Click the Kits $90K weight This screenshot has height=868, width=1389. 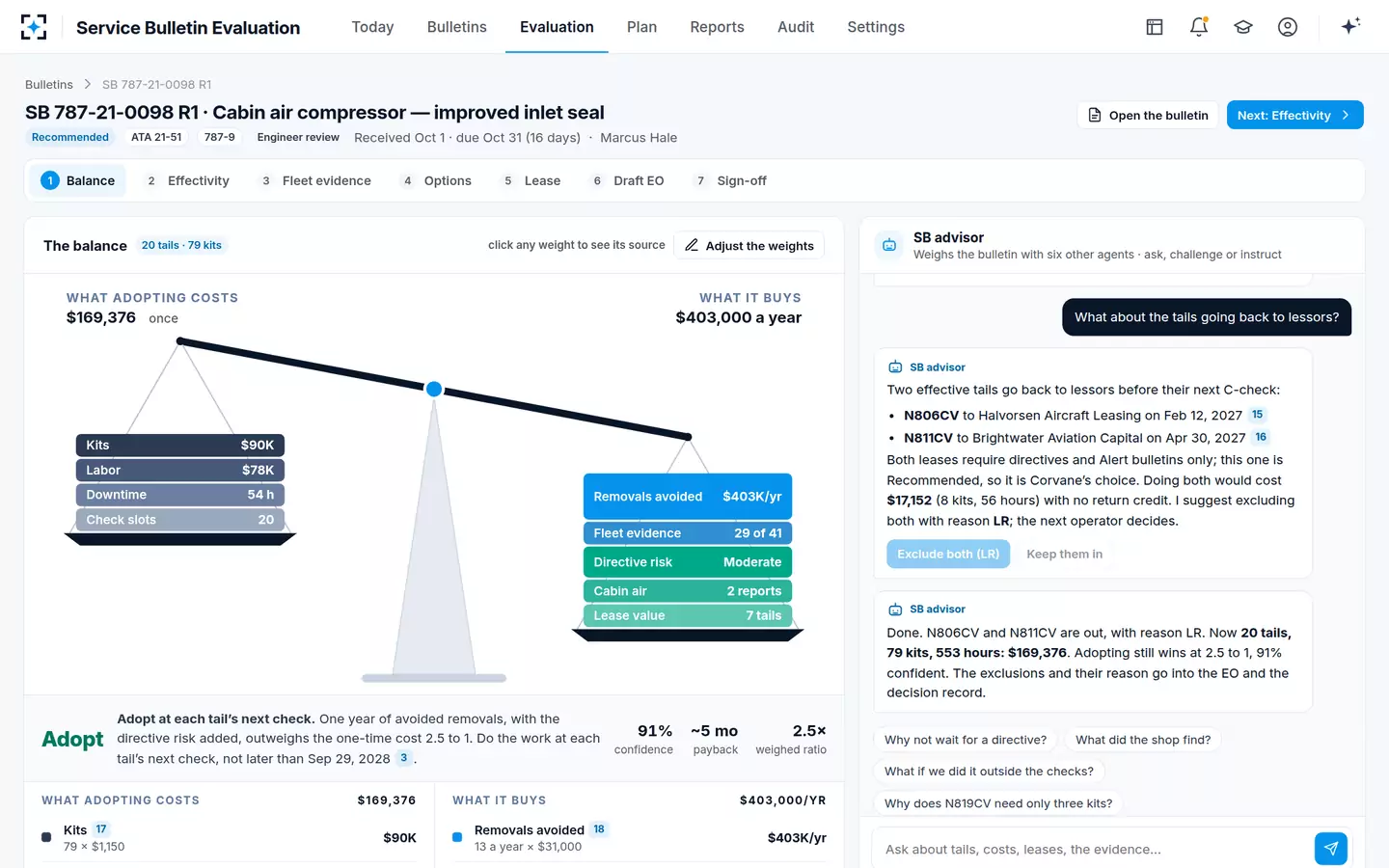point(180,445)
